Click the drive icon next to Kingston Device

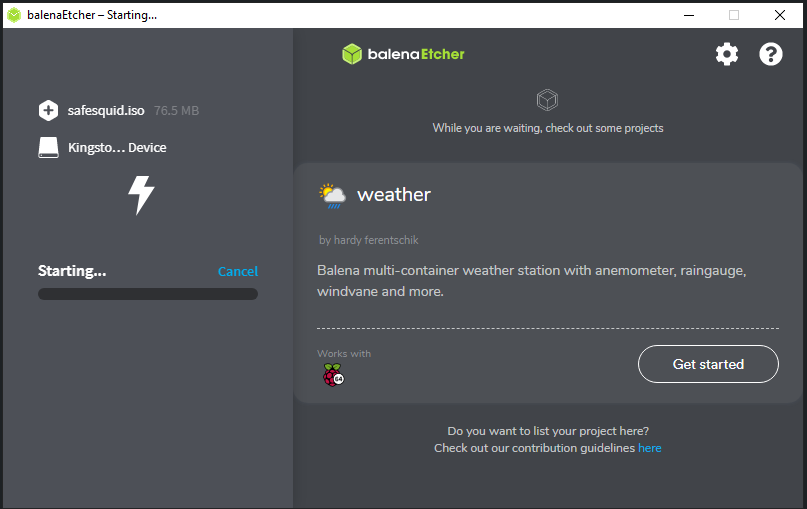[48, 148]
